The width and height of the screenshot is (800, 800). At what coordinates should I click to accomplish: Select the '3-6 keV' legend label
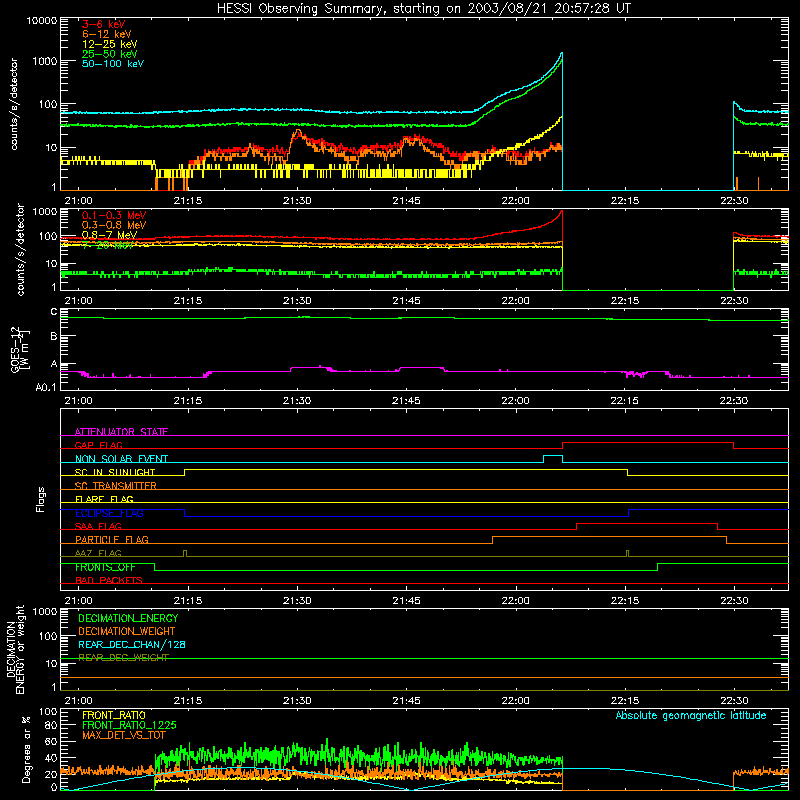coord(104,24)
